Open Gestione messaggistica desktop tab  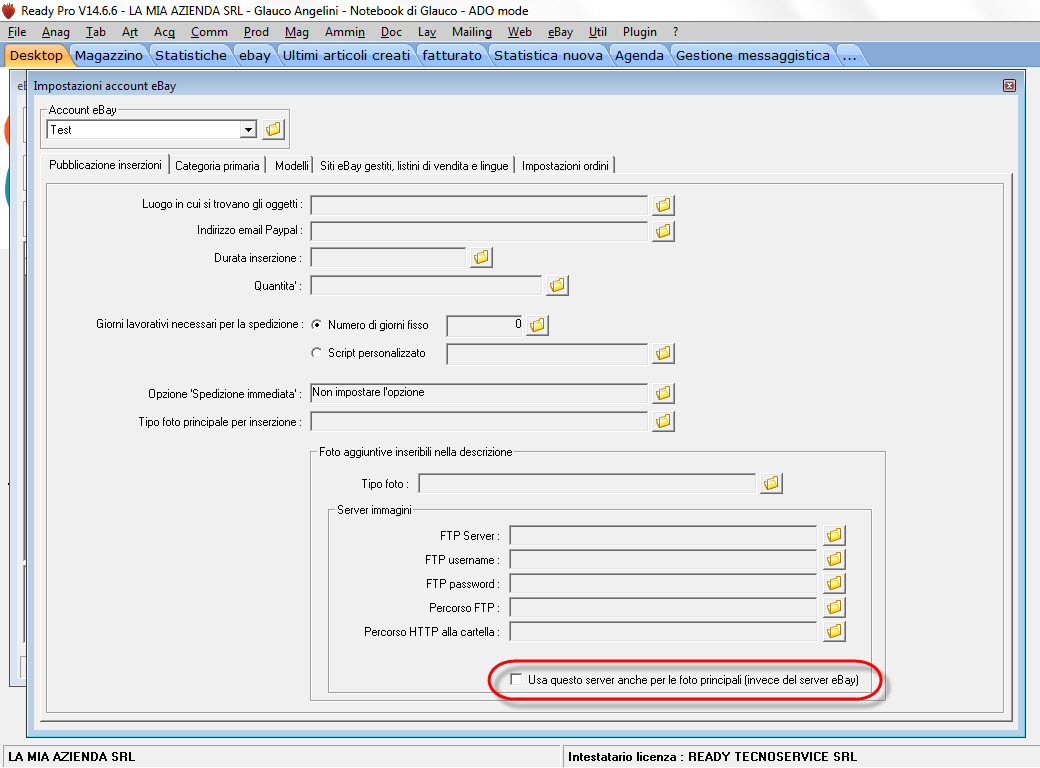[x=752, y=56]
